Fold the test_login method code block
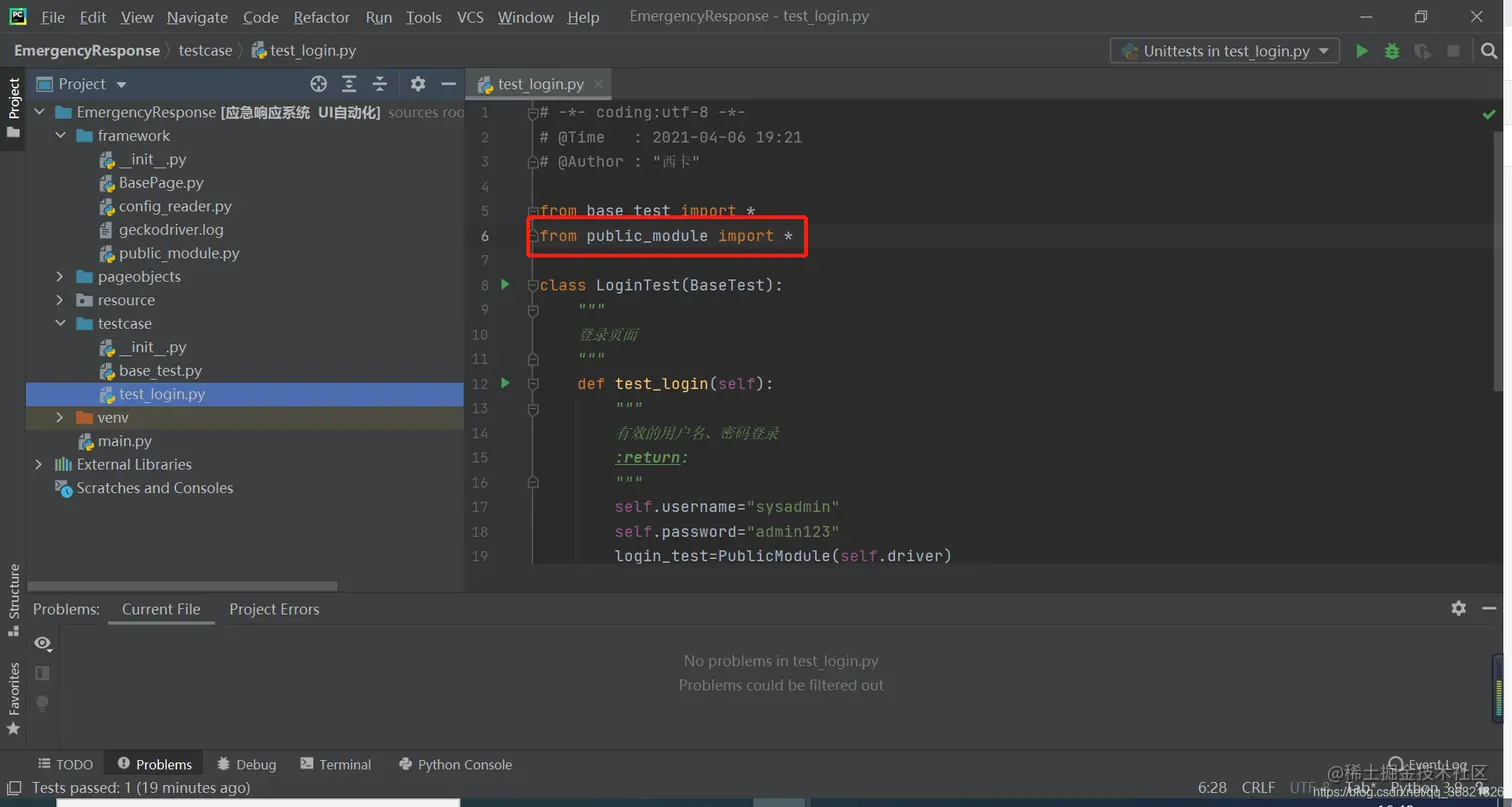This screenshot has width=1512, height=807. [x=533, y=383]
